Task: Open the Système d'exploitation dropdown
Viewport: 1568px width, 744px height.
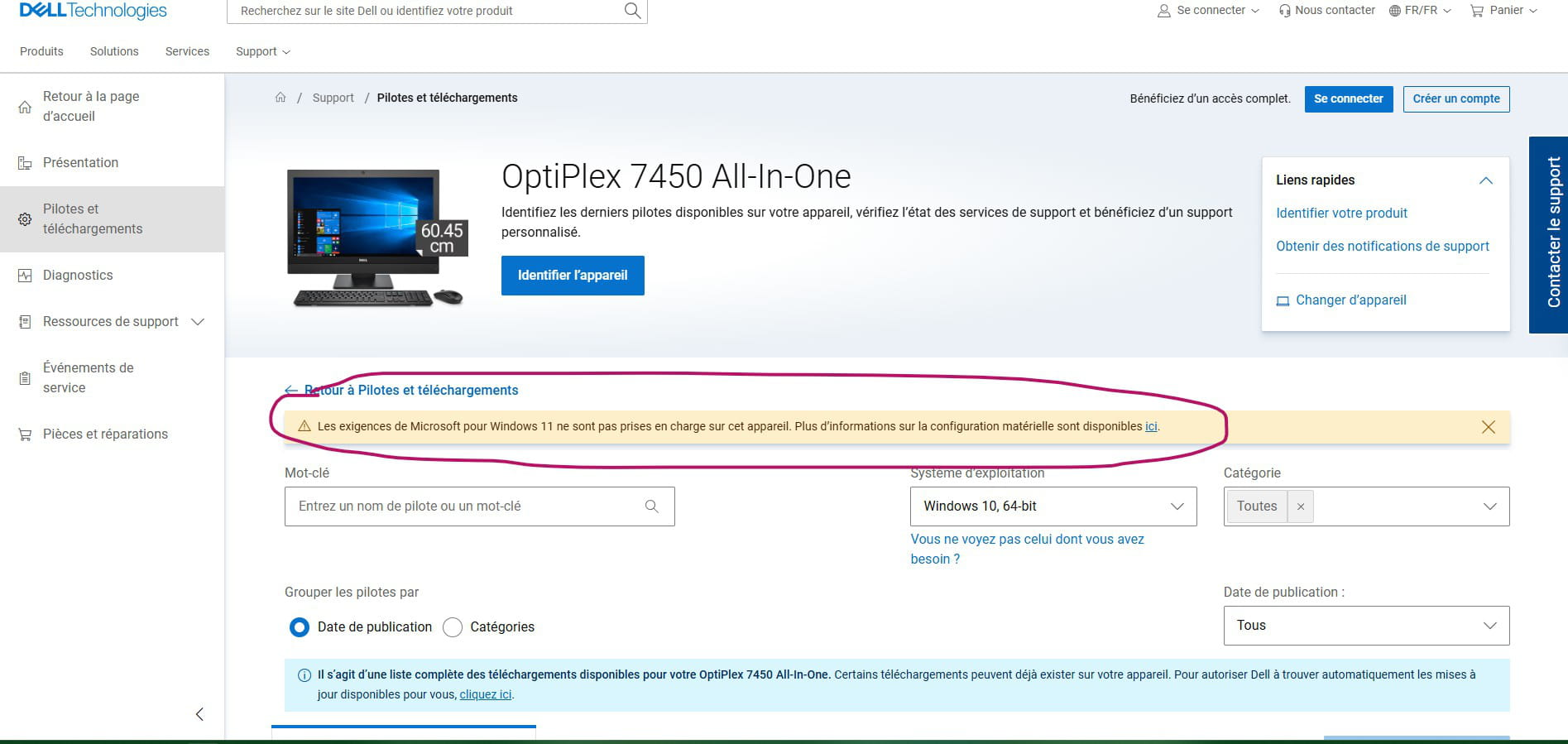Action: (1053, 506)
